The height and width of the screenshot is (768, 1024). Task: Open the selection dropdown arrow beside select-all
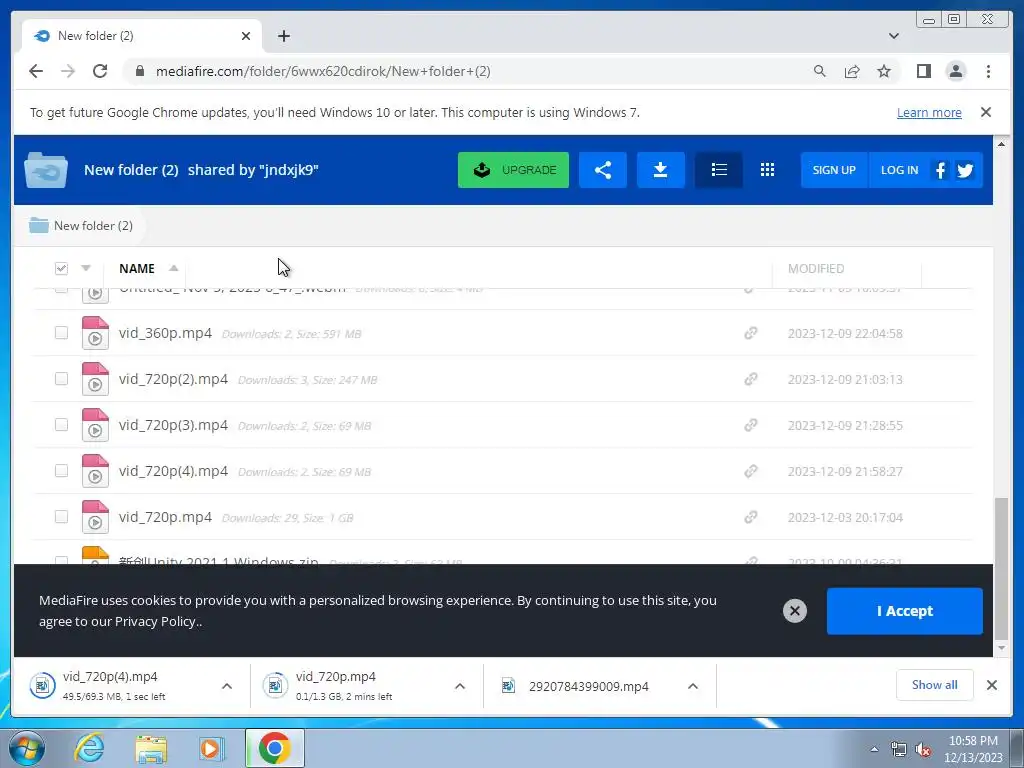tap(86, 268)
